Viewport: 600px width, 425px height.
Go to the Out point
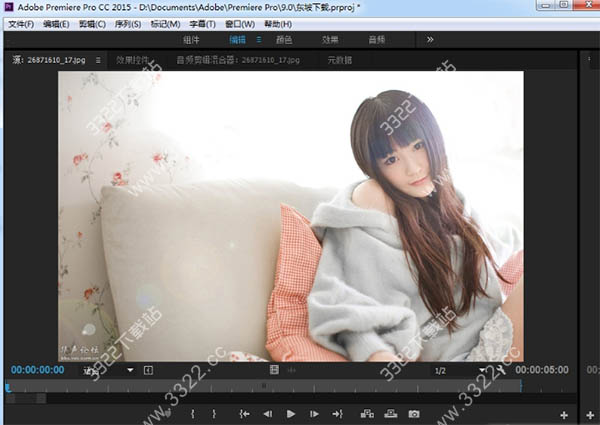pyautogui.click(x=338, y=414)
